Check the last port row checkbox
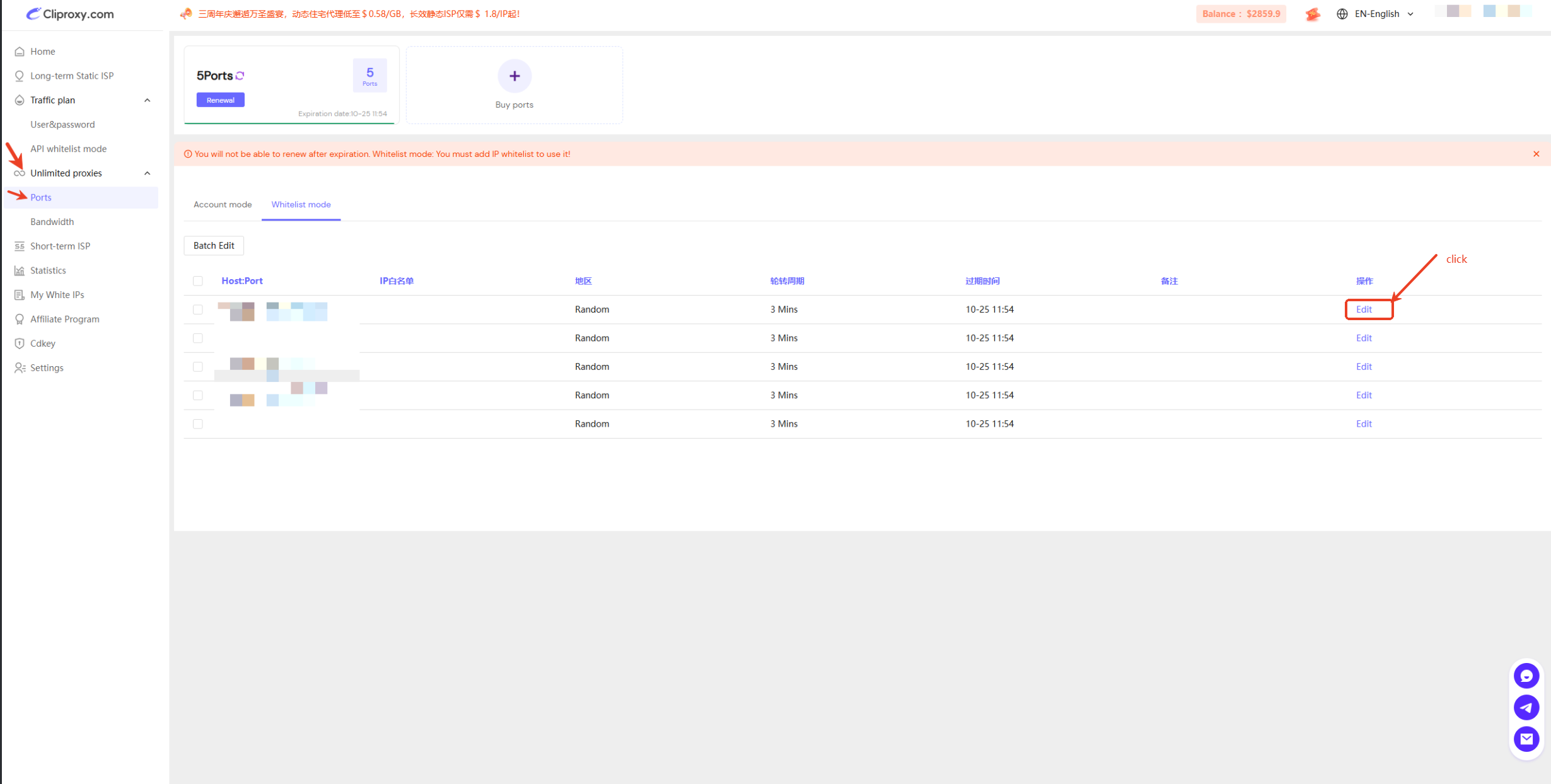 click(198, 424)
